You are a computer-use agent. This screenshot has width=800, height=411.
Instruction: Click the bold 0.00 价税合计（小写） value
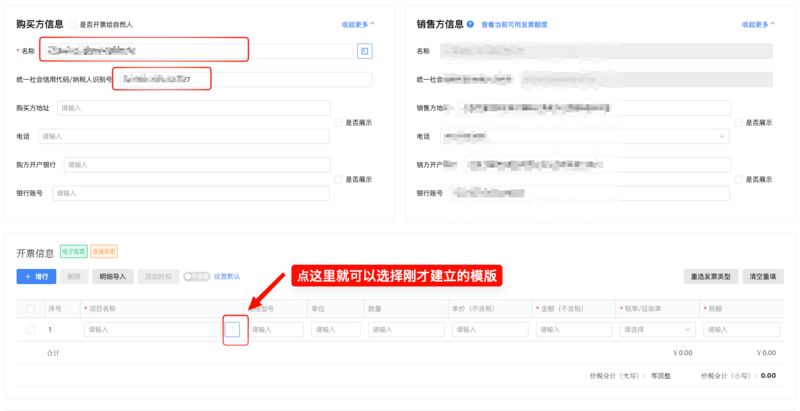pyautogui.click(x=768, y=375)
